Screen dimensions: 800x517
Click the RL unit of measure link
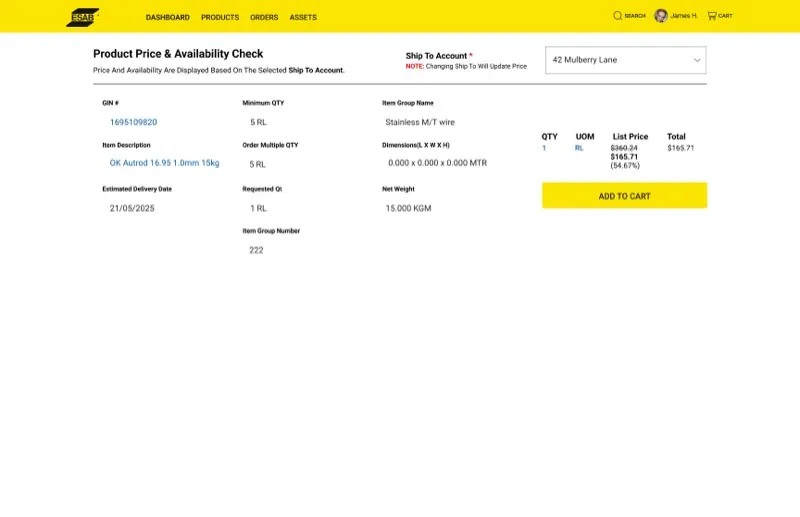(x=579, y=148)
